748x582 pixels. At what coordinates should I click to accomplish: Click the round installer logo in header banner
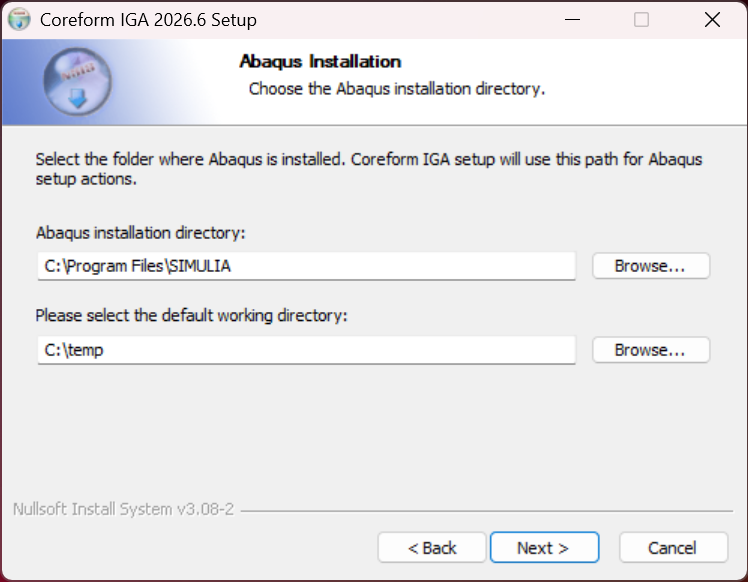click(78, 82)
